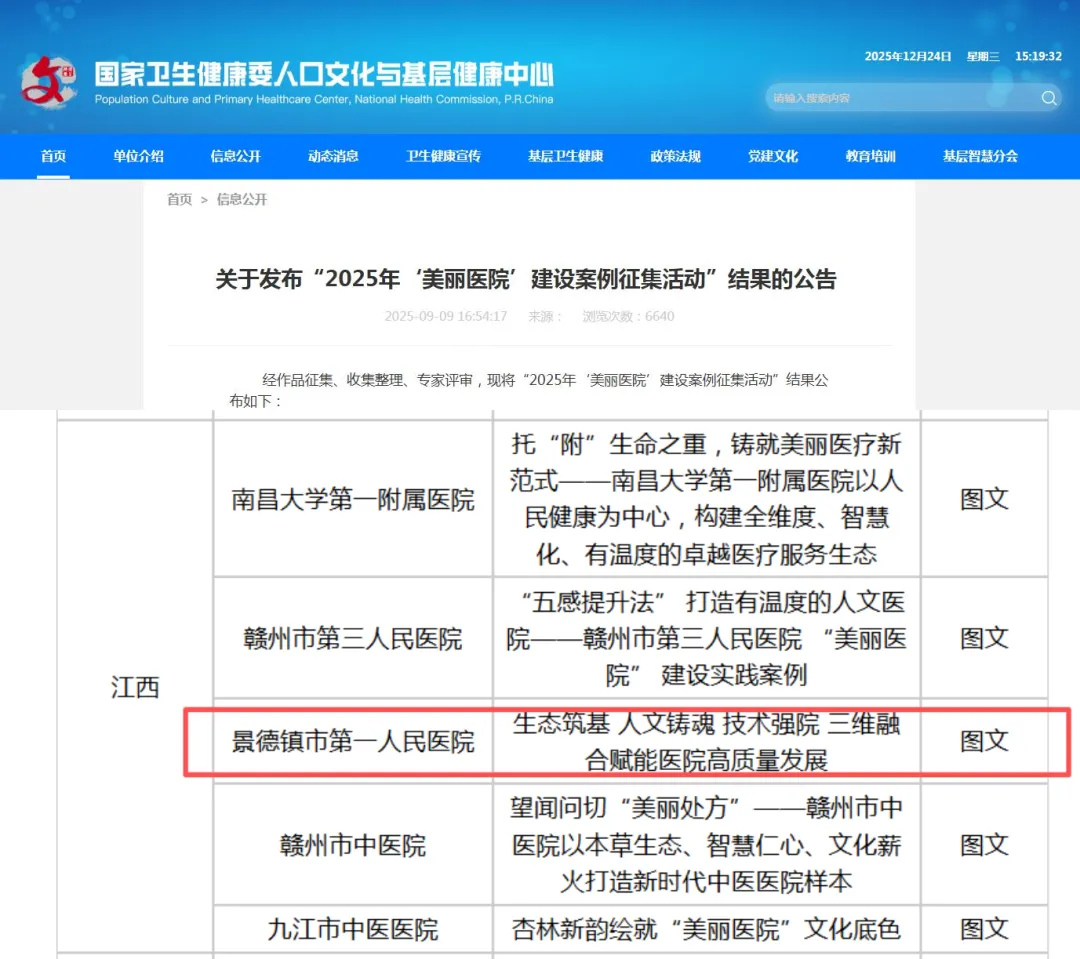Click the 赣州市中医院 cell
Image resolution: width=1080 pixels, height=959 pixels.
[x=353, y=845]
